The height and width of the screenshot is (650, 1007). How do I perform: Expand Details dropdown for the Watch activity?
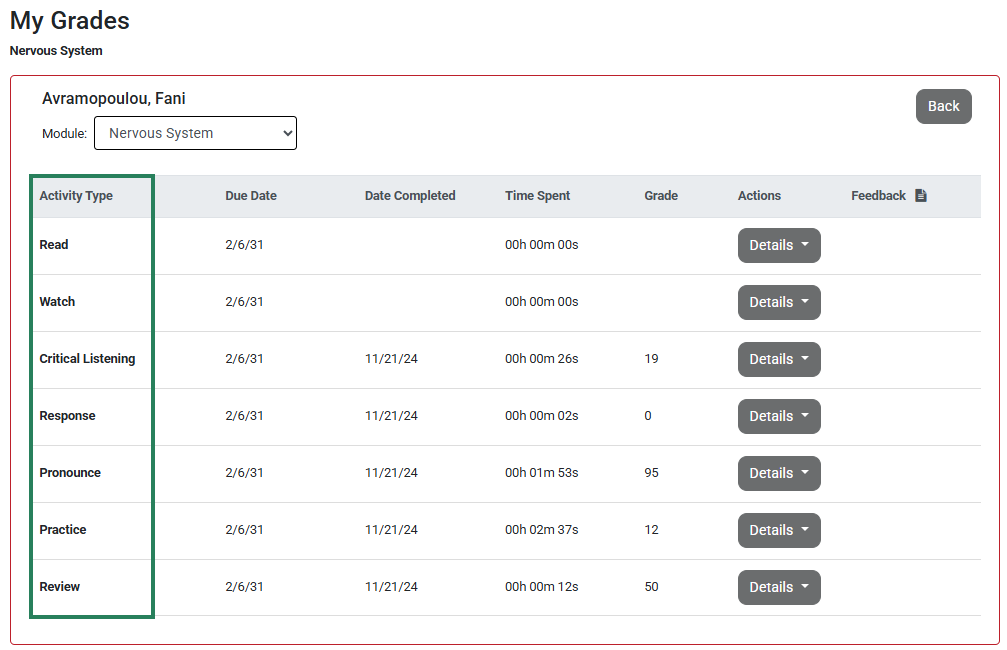(778, 302)
